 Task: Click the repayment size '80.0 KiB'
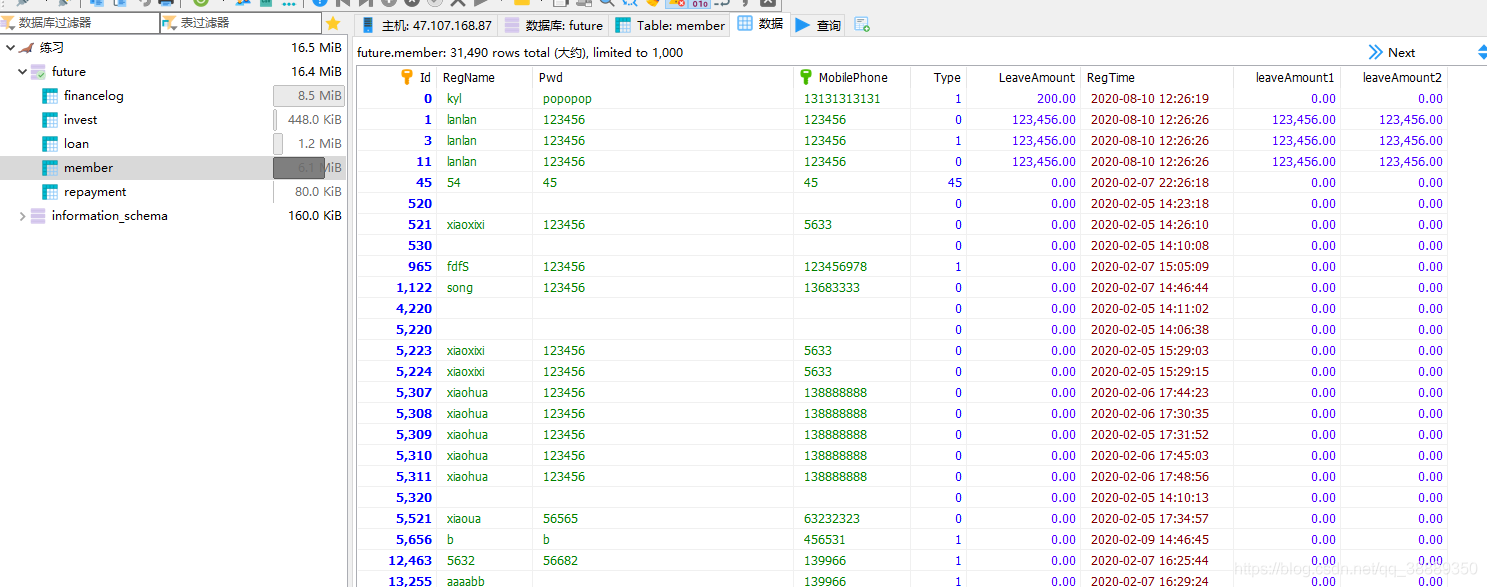318,192
